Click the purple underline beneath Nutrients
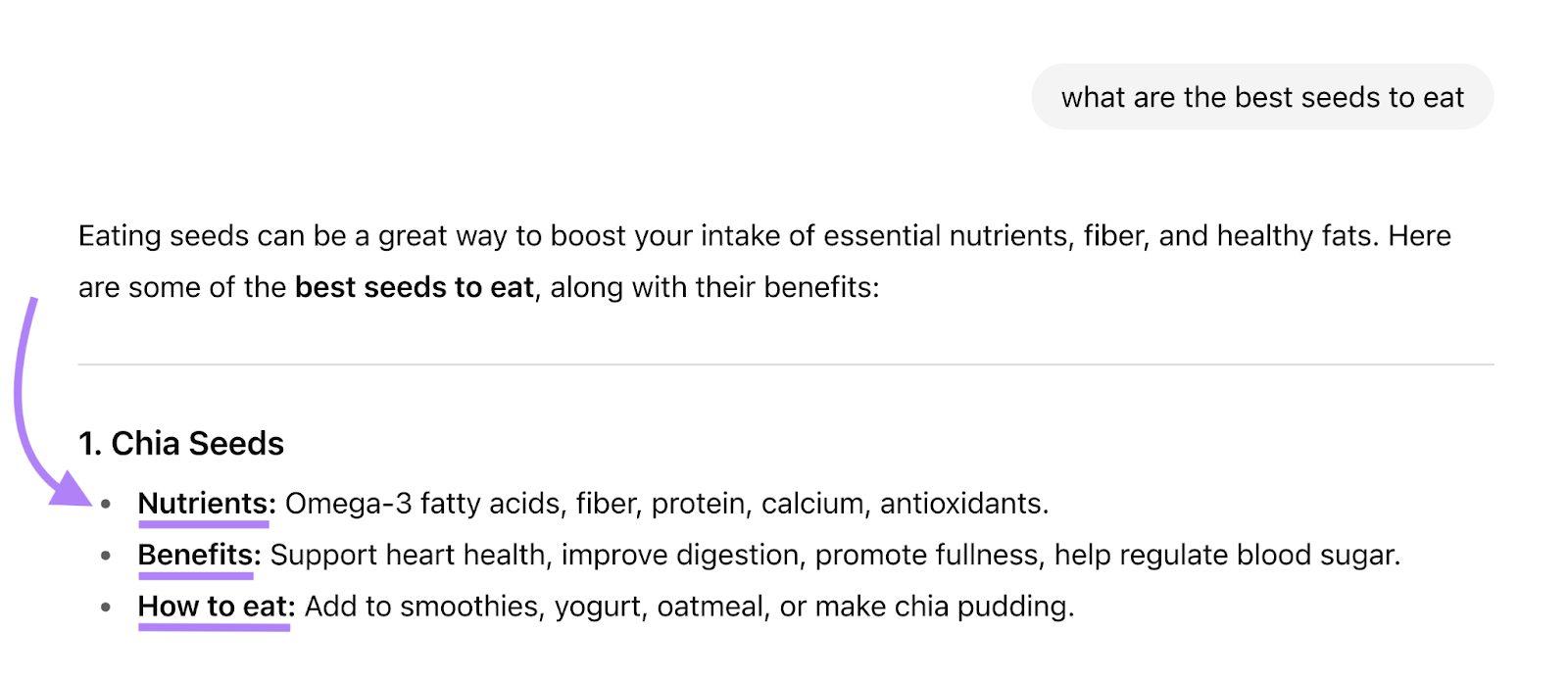This screenshot has width=1568, height=681. pos(204,524)
